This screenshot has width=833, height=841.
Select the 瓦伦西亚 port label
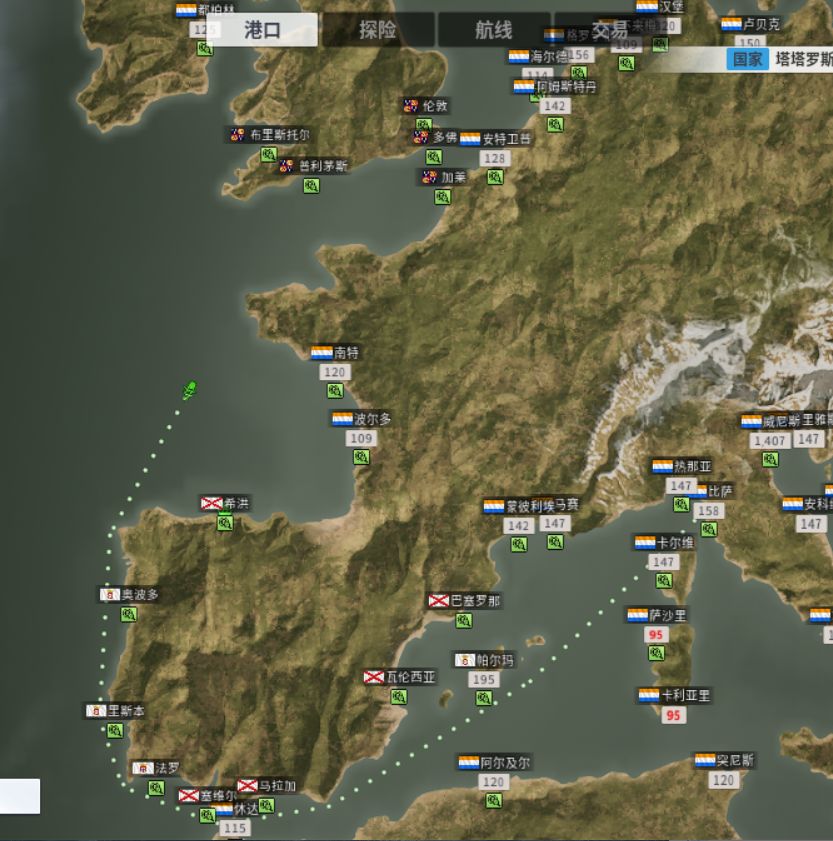pos(400,677)
